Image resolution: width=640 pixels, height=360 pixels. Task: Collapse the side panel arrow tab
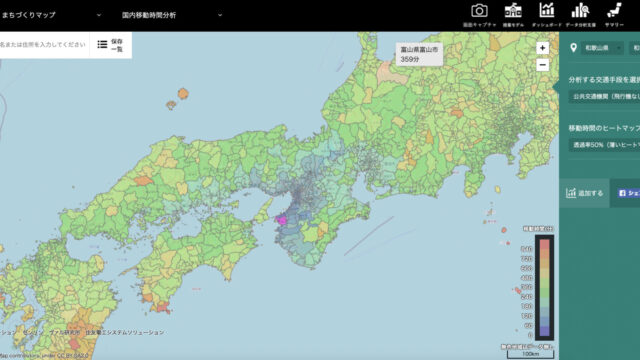point(556,87)
